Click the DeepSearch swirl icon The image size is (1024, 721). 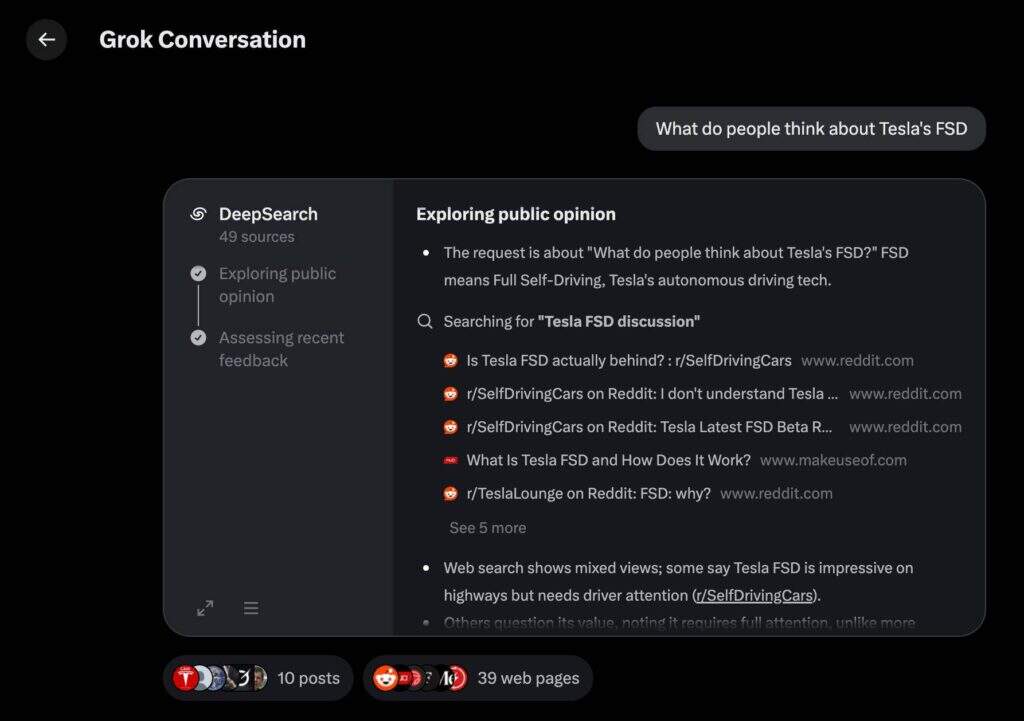tap(198, 214)
